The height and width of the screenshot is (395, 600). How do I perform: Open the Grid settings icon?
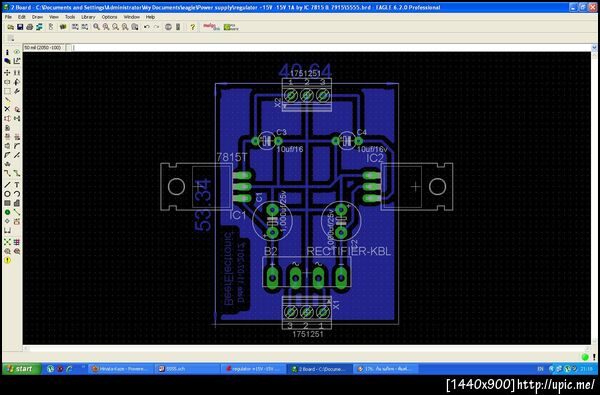click(11, 38)
